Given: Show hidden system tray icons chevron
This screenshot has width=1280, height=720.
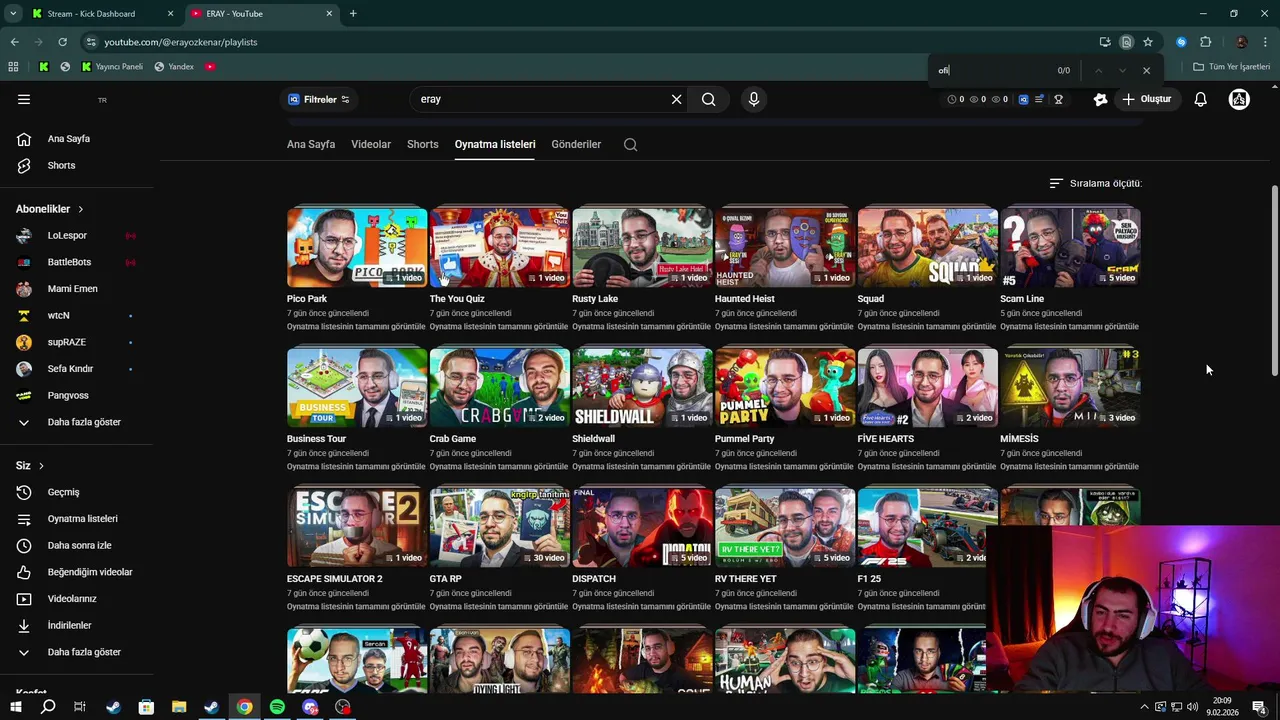Looking at the screenshot, I should click(1144, 707).
